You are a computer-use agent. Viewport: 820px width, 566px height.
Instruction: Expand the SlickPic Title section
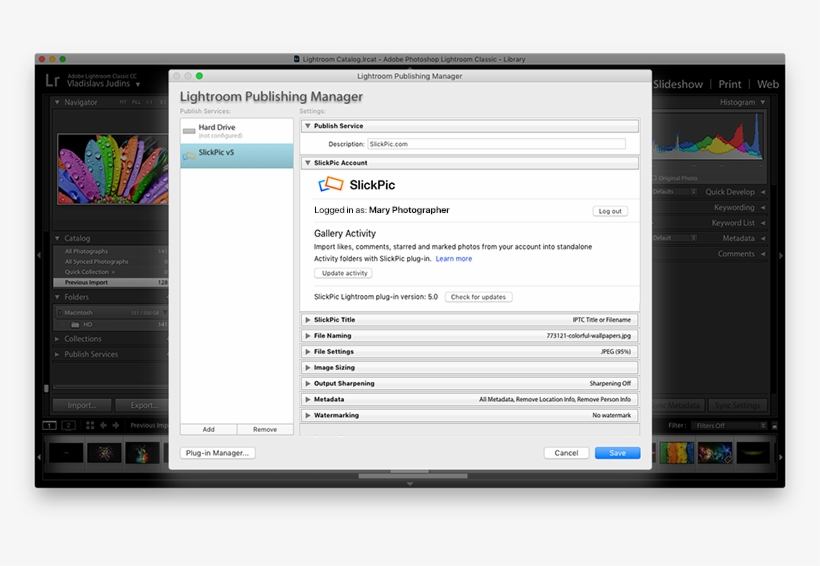click(x=308, y=320)
